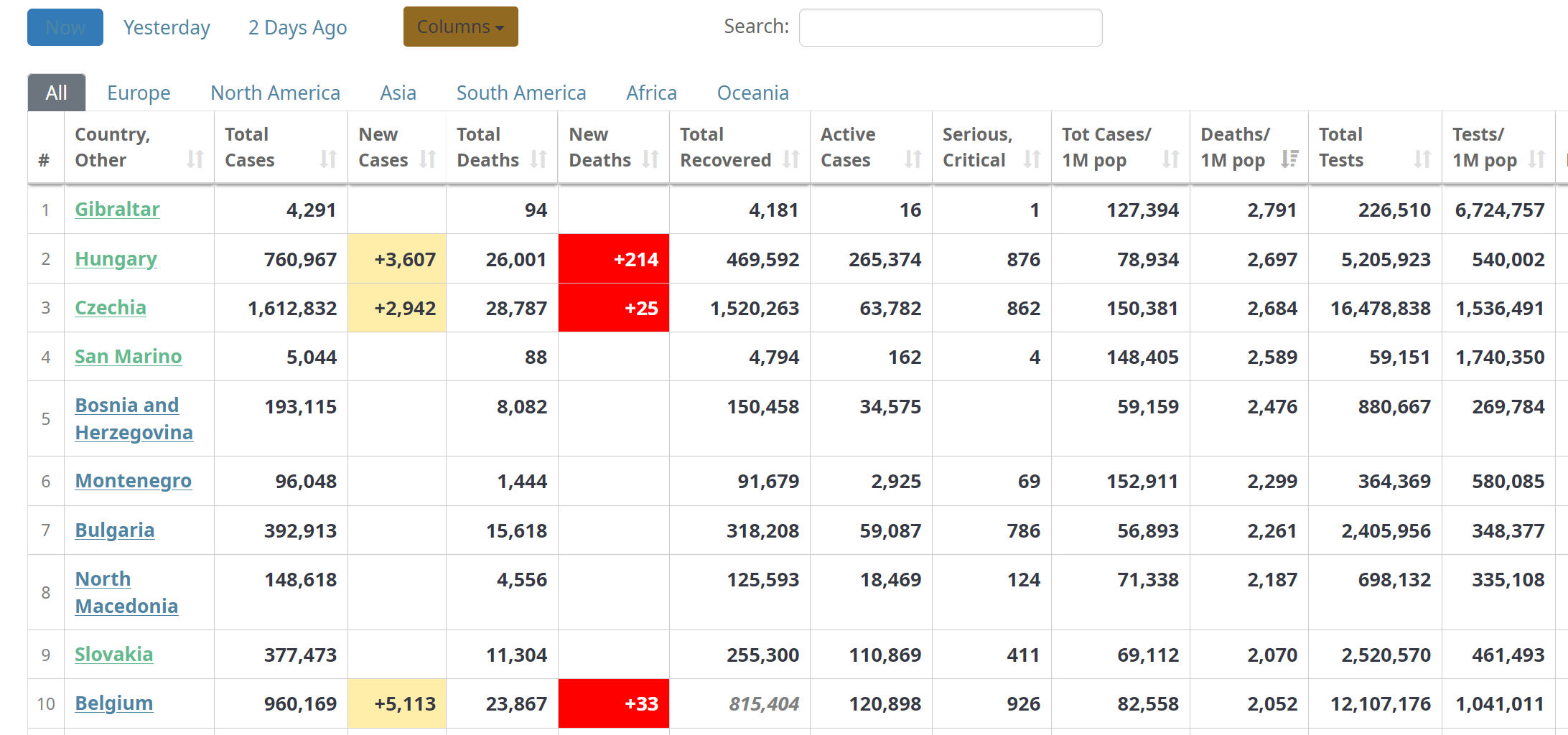Viewport: 1568px width, 735px height.
Task: Sort by Tests/1M pop column arrows
Action: click(1537, 159)
